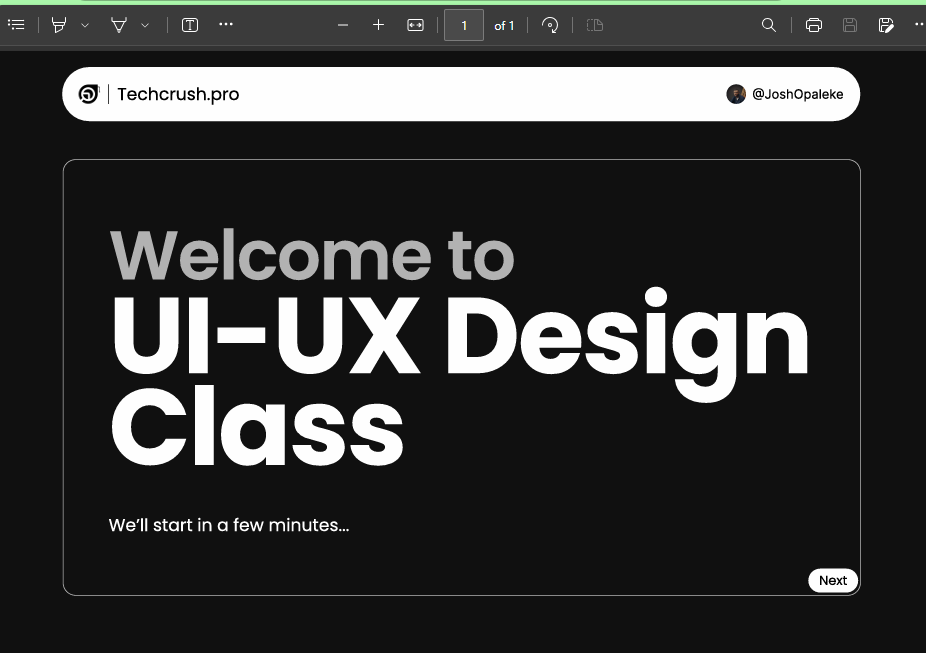Save a copy of the PDF

[886, 25]
